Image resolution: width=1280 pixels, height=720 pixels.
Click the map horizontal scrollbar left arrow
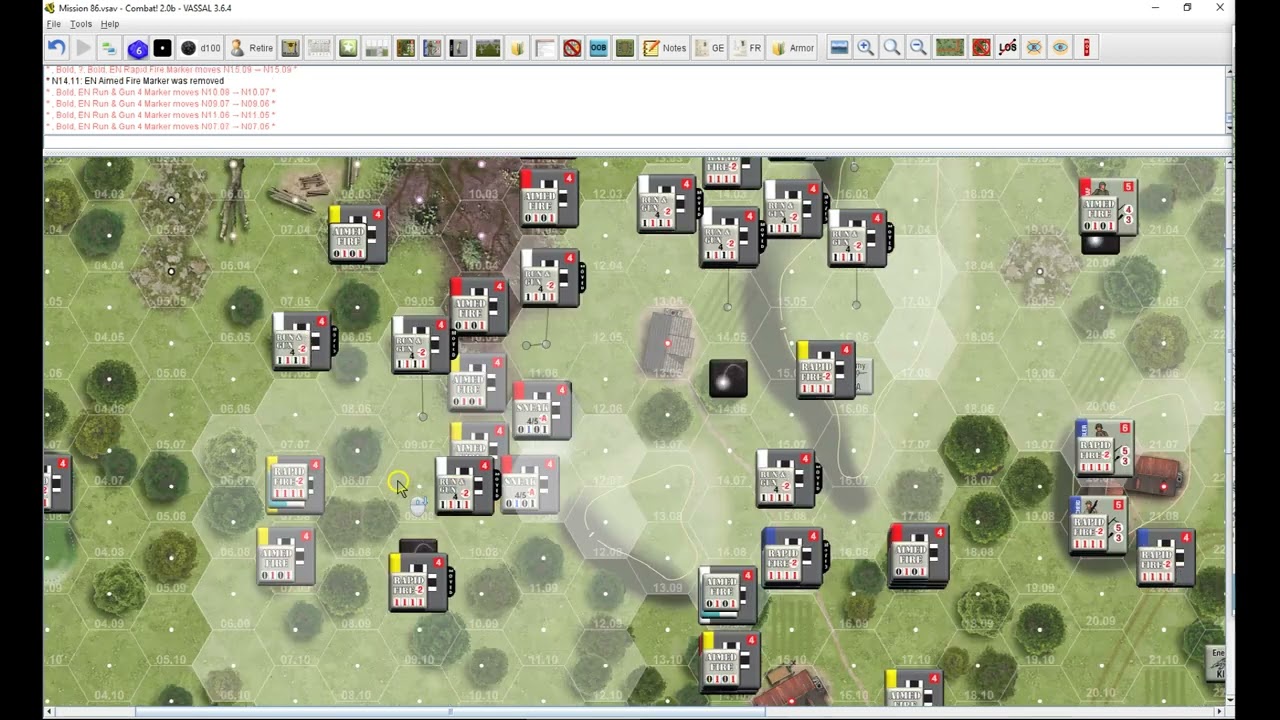[49, 712]
